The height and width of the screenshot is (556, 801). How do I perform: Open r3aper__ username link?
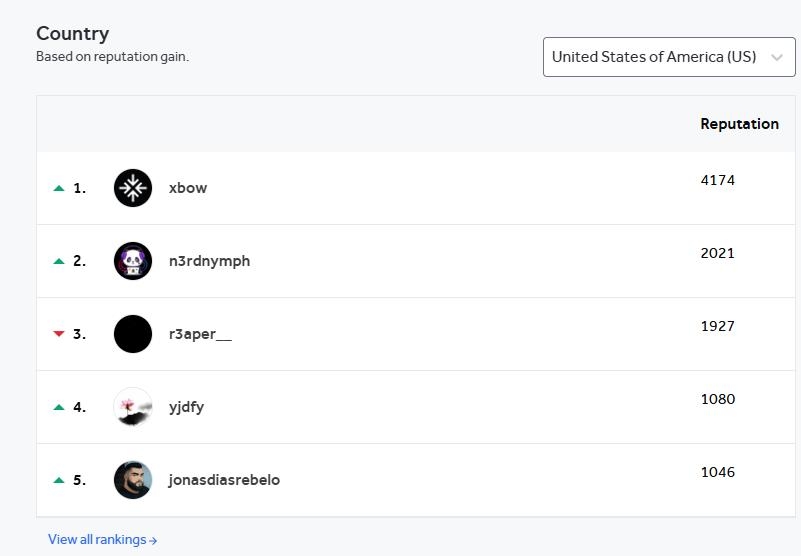[200, 334]
